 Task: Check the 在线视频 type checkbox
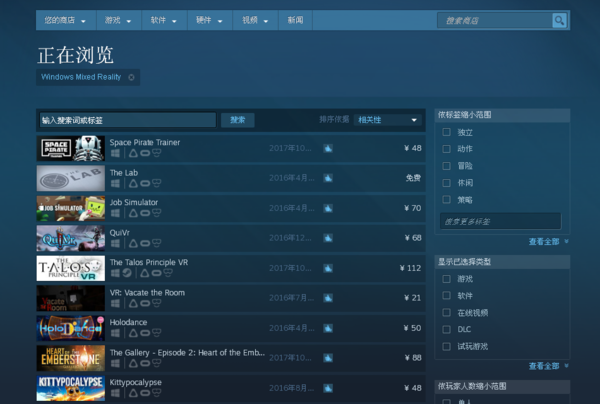[446, 312]
